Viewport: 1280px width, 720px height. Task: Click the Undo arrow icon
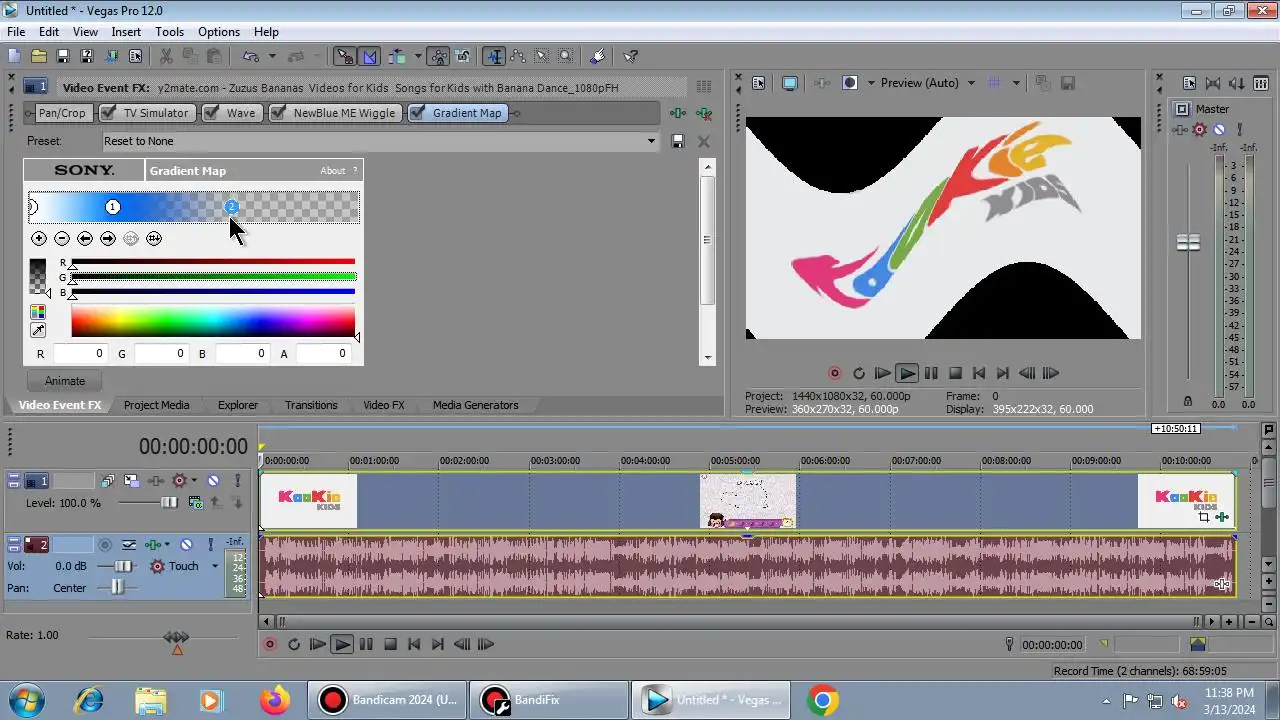pyautogui.click(x=250, y=57)
